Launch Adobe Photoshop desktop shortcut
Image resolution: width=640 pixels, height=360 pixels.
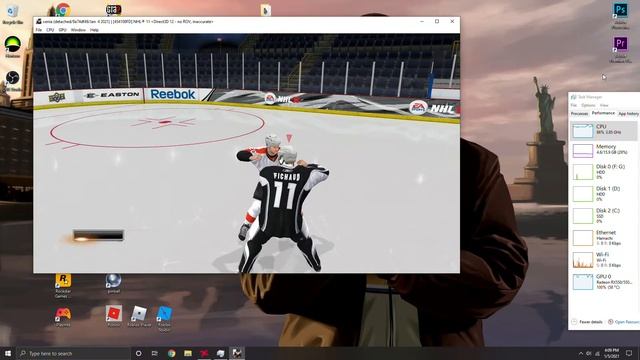(x=620, y=16)
